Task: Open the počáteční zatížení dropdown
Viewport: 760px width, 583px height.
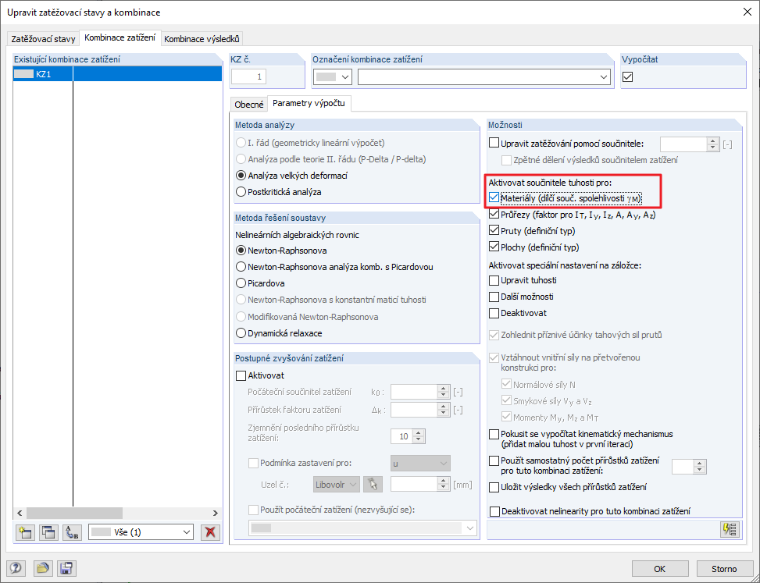Action: point(363,528)
